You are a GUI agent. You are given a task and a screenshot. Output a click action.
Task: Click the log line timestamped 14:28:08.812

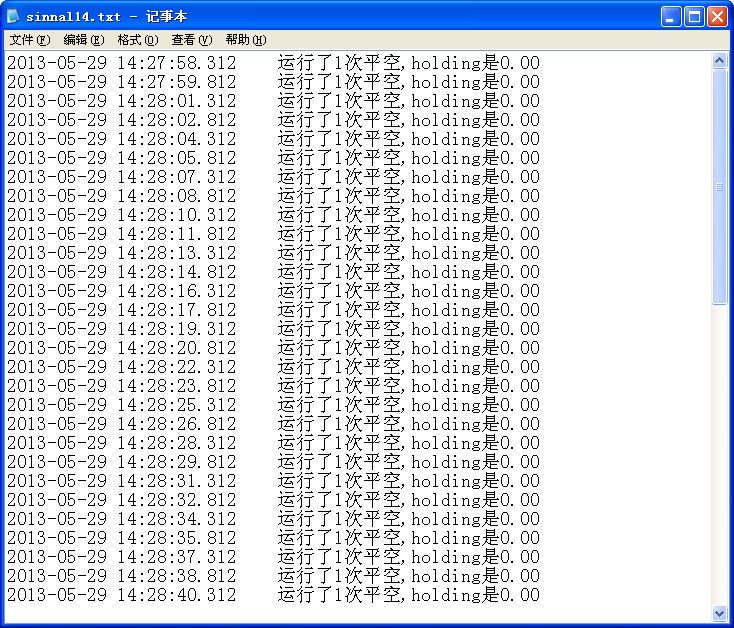(x=273, y=196)
